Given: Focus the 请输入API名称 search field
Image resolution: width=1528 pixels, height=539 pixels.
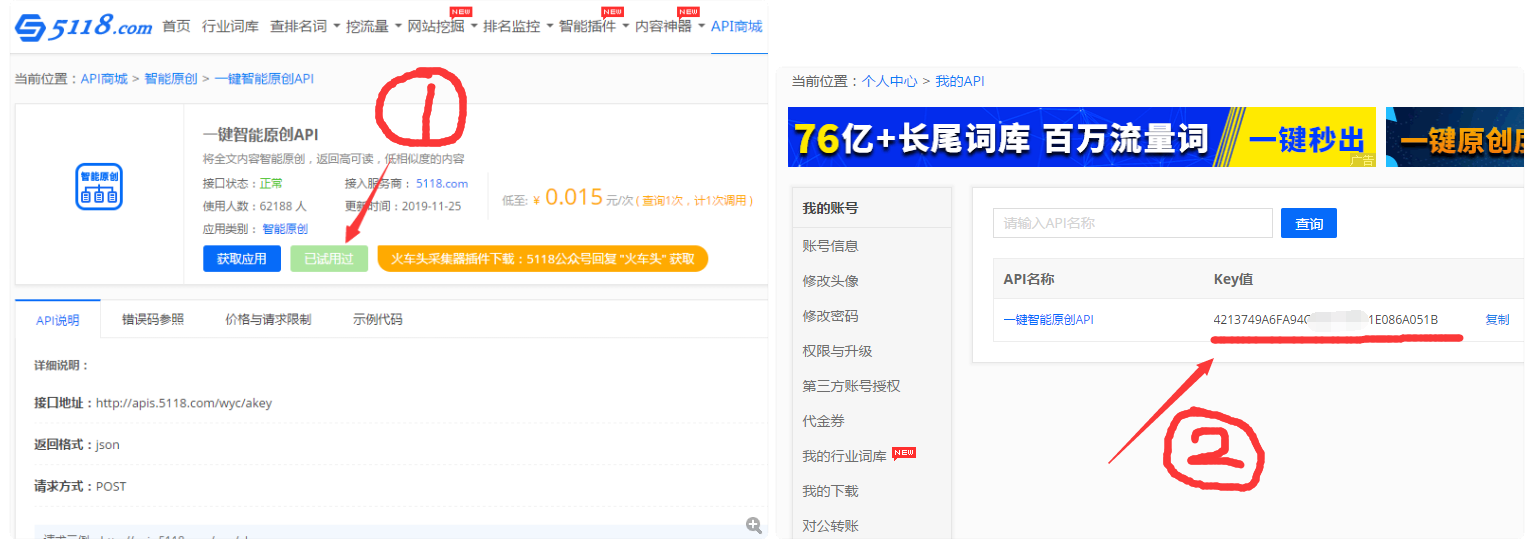Looking at the screenshot, I should pyautogui.click(x=1133, y=223).
